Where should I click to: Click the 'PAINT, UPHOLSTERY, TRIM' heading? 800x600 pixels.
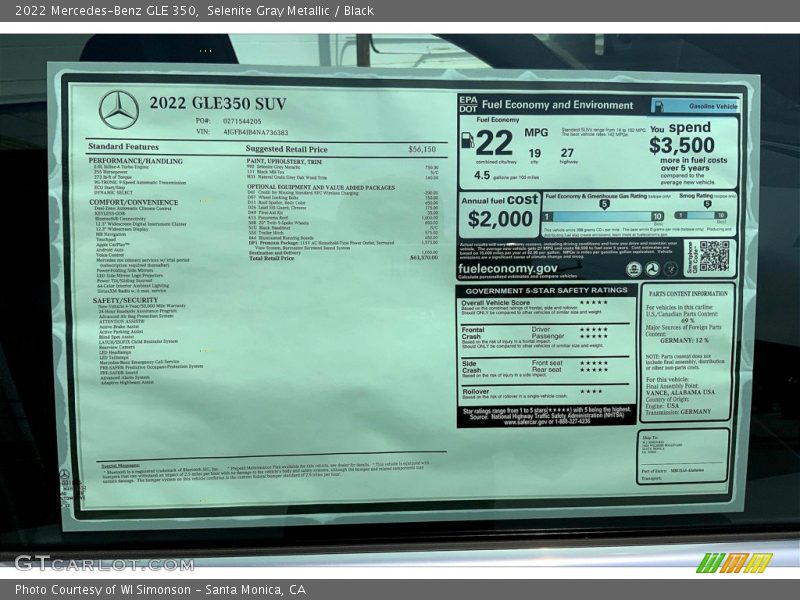coord(284,161)
